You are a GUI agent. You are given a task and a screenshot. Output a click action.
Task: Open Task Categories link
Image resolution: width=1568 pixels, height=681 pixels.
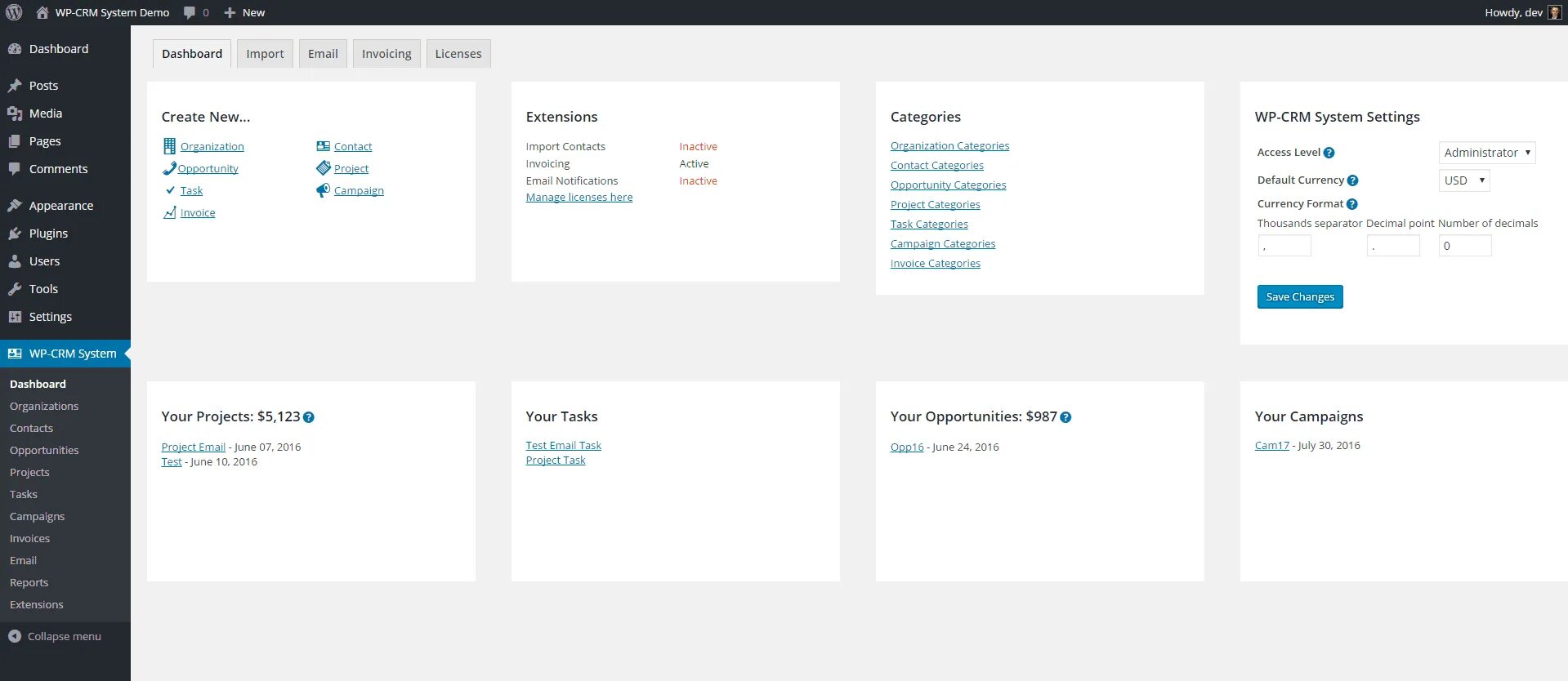click(929, 225)
